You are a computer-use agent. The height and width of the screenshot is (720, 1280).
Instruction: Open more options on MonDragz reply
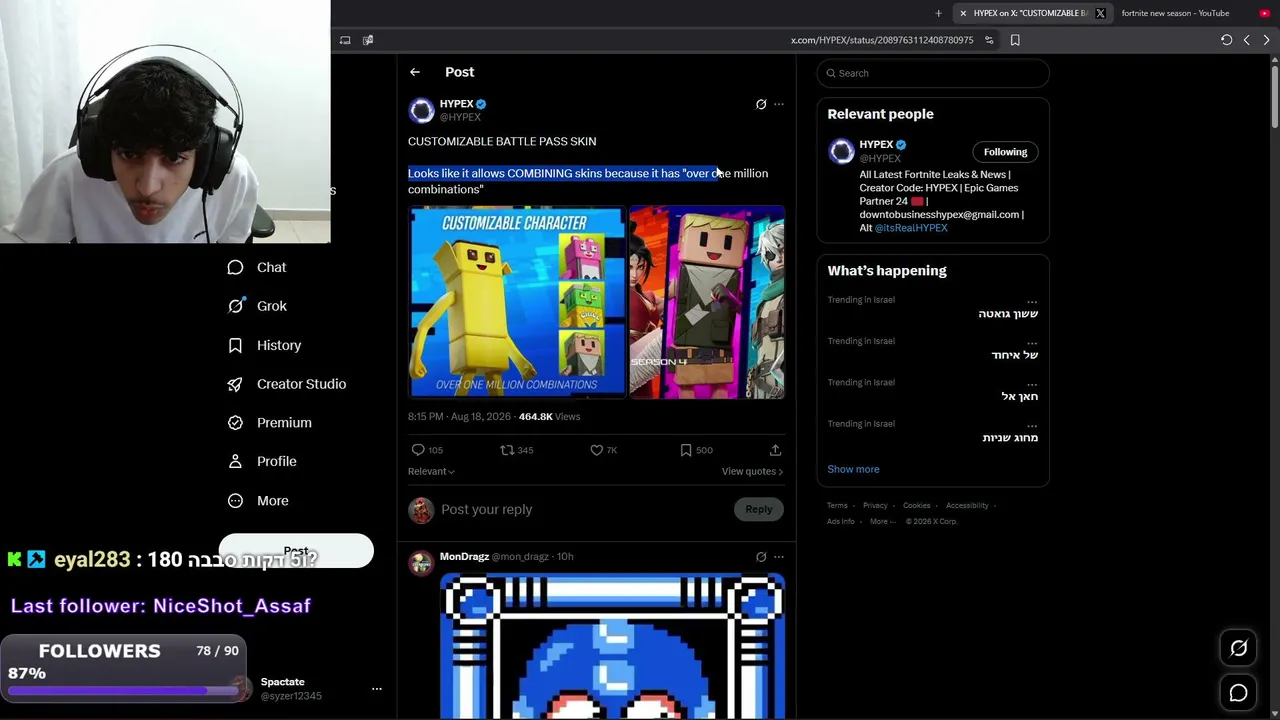pyautogui.click(x=779, y=557)
